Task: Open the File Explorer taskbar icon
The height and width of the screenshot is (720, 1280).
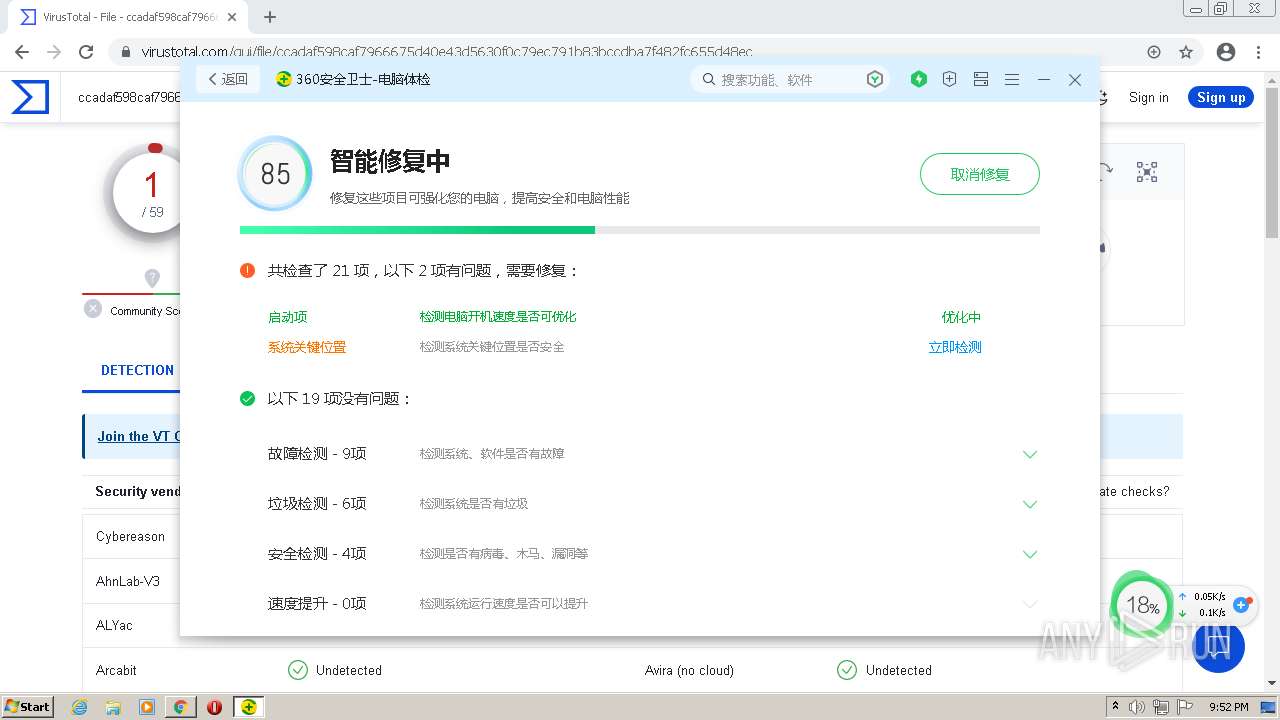Action: 113,707
